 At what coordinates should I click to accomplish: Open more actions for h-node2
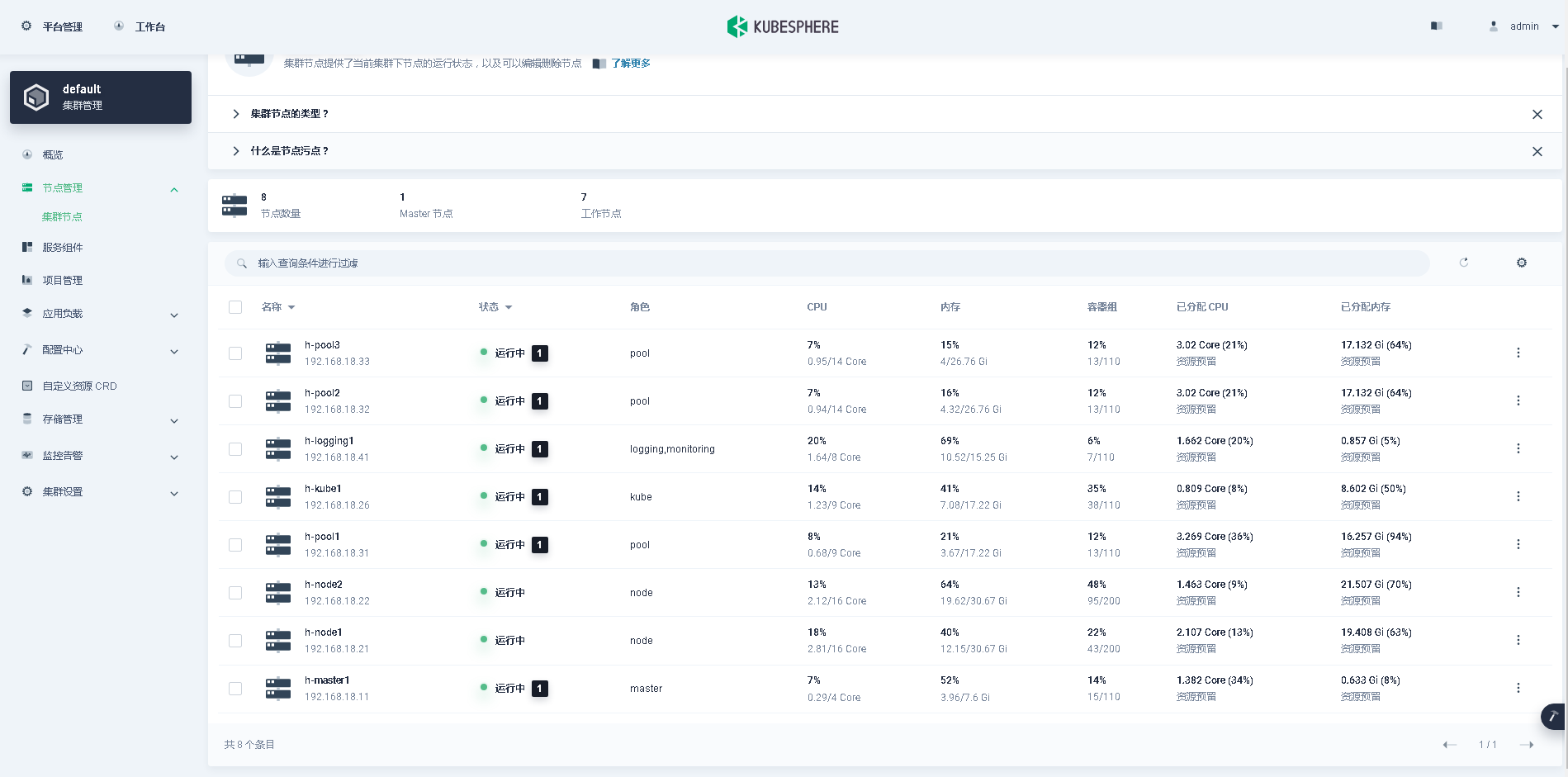[x=1518, y=592]
